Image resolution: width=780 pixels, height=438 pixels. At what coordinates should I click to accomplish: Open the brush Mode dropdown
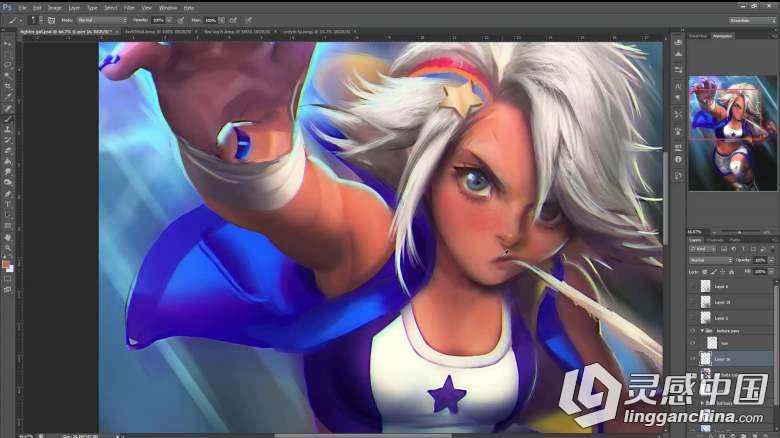coord(101,20)
